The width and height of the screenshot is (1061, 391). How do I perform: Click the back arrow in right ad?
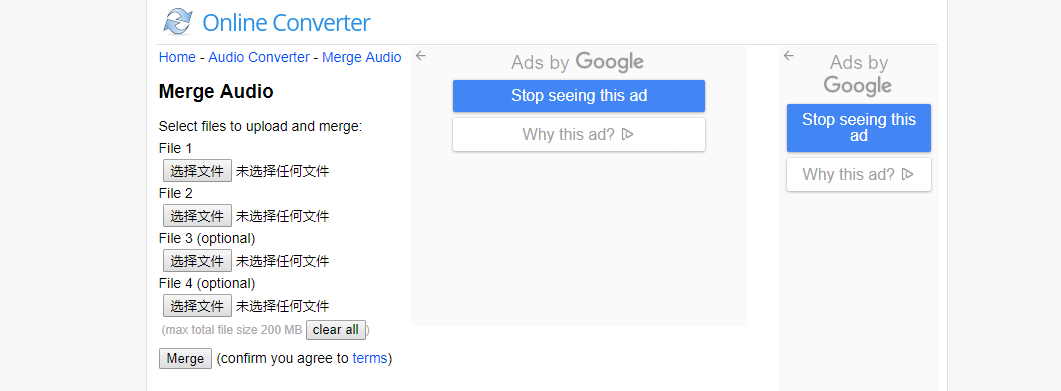(x=788, y=55)
